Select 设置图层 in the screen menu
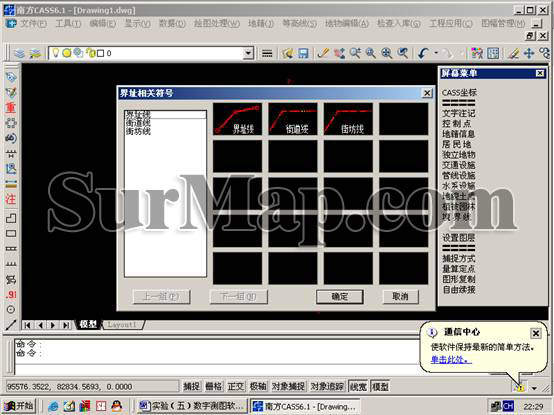The width and height of the screenshot is (554, 415). tap(459, 237)
